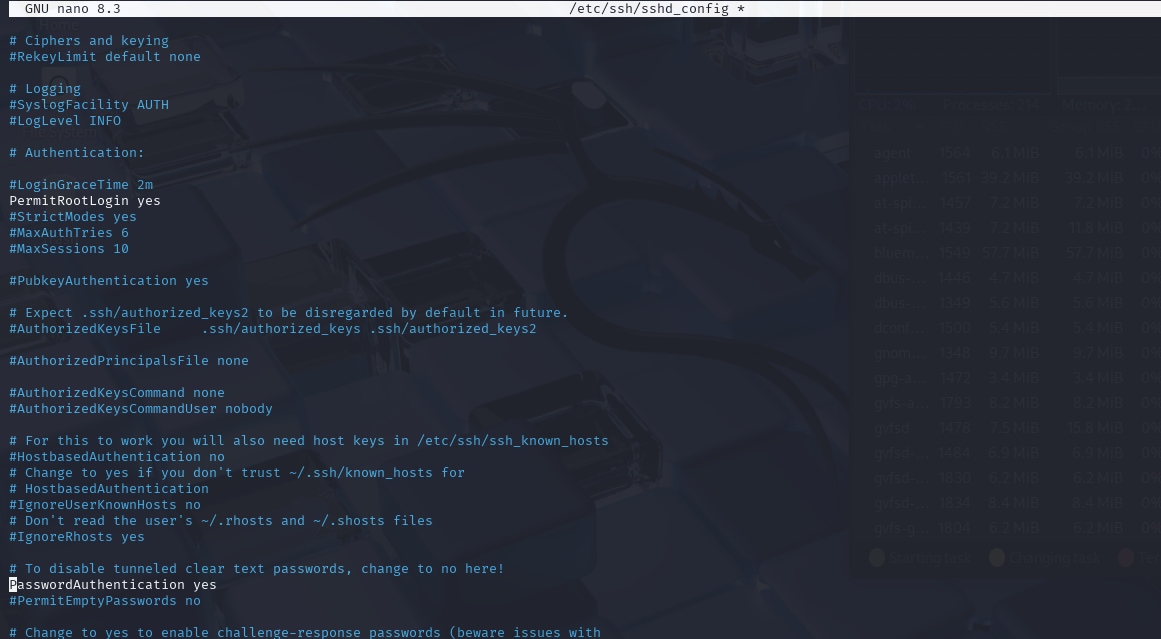Click the #SyslogFacility AUTH line
Image resolution: width=1161 pixels, height=639 pixels.
pyautogui.click(x=88, y=105)
